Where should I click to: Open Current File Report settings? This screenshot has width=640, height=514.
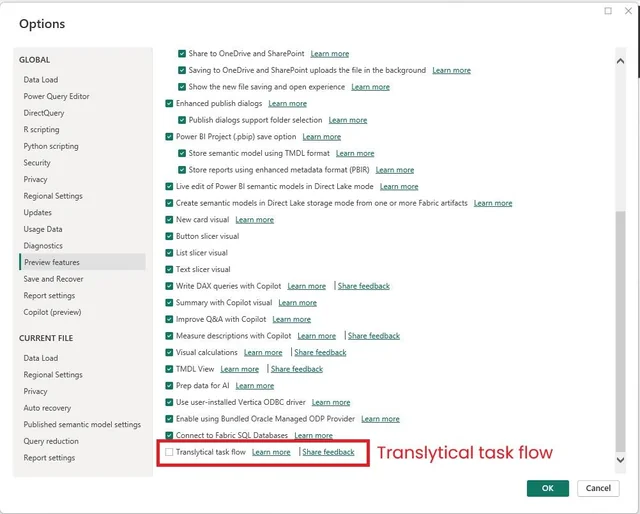point(49,458)
